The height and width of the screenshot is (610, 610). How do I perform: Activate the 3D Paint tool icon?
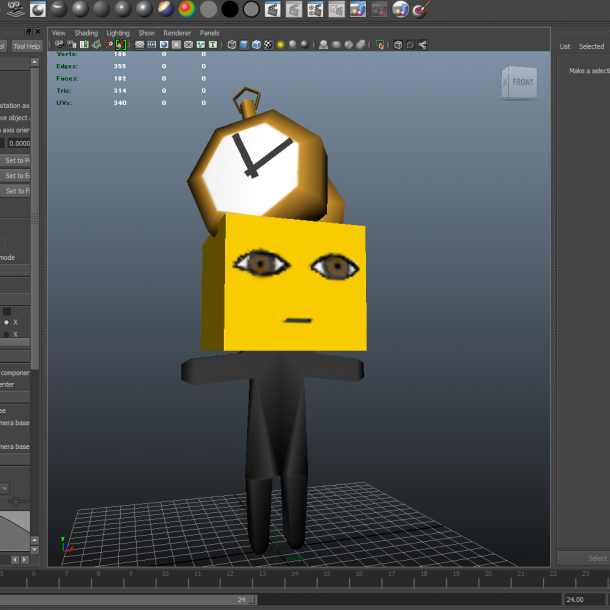coord(422,9)
